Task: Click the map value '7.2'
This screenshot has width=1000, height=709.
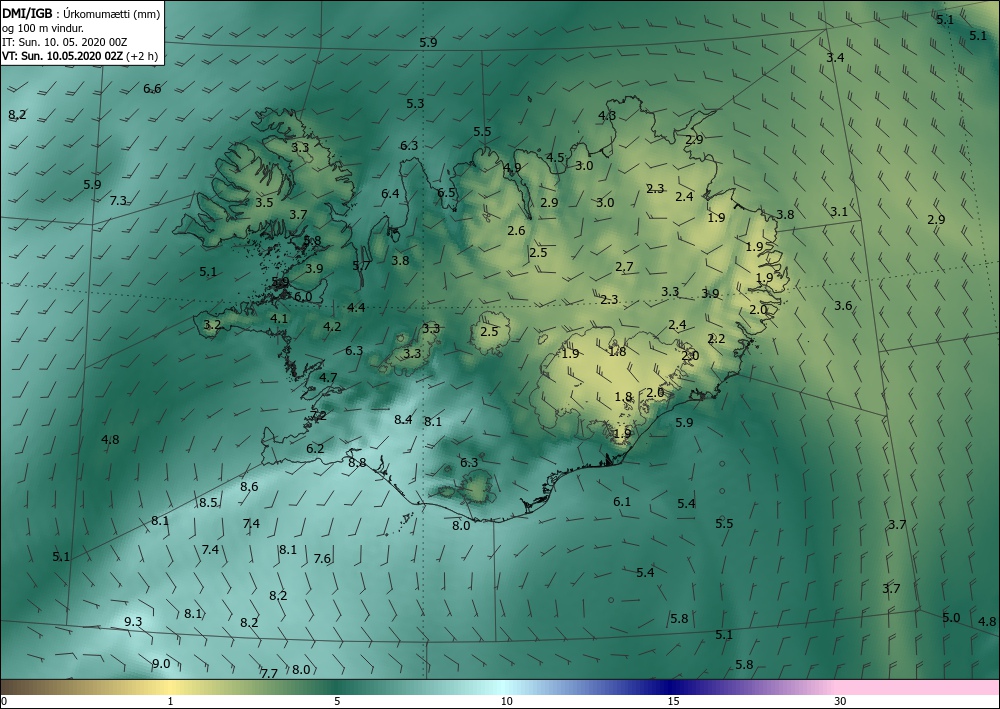Action: pyautogui.click(x=317, y=415)
